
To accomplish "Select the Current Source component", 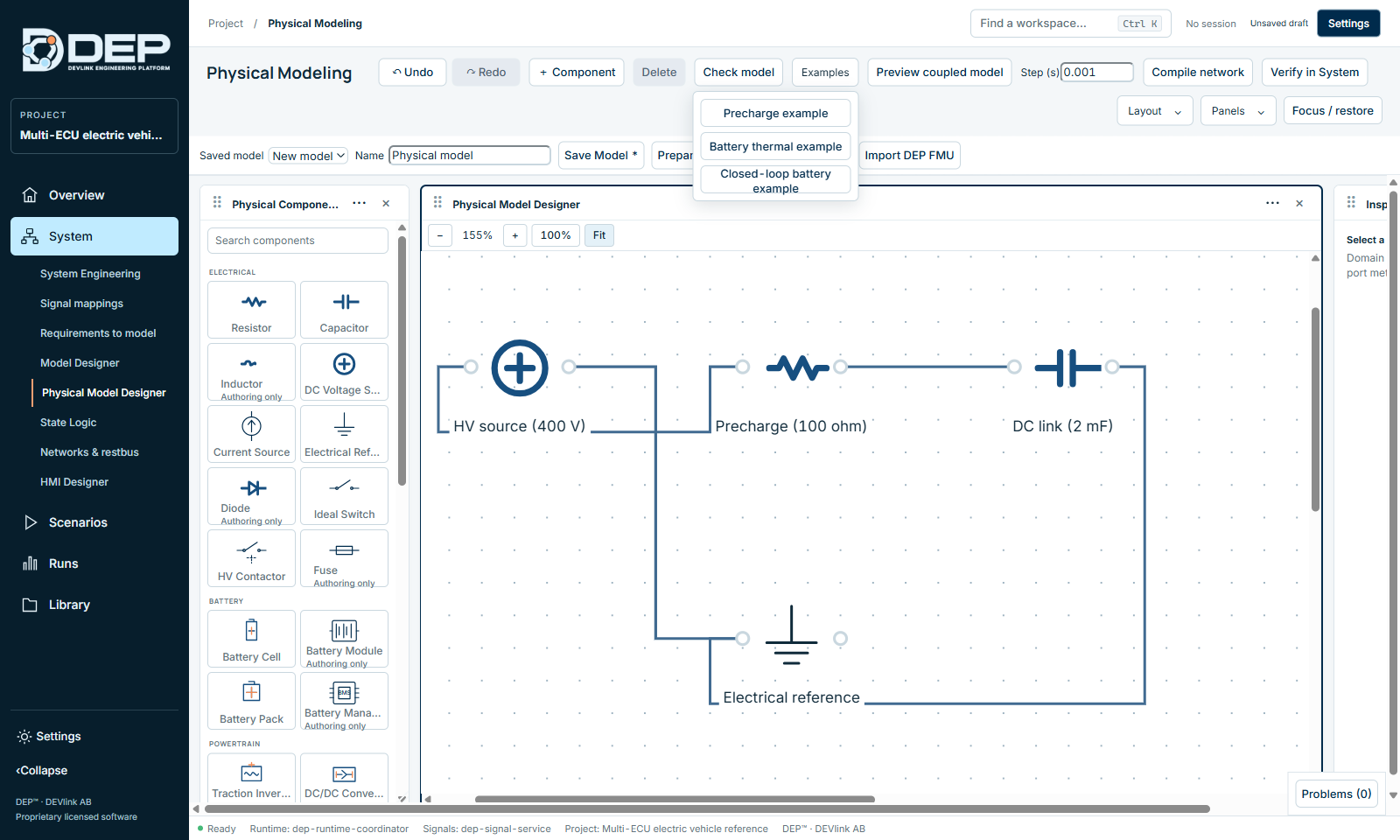I will click(251, 434).
